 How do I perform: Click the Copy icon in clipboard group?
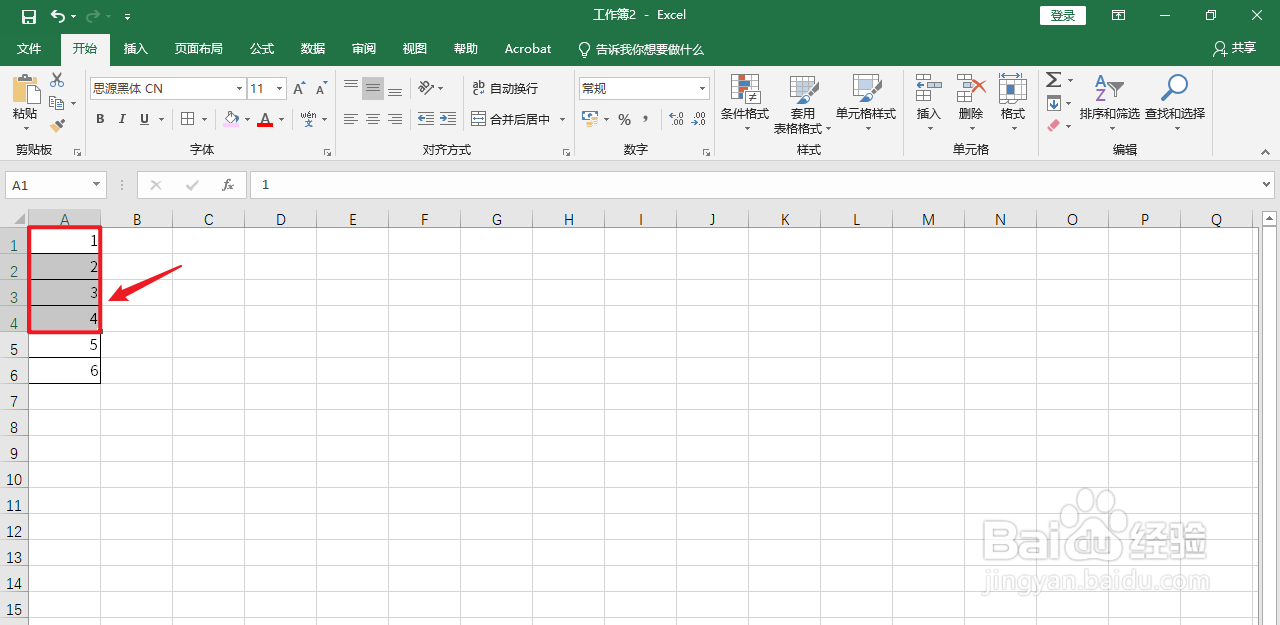[57, 103]
